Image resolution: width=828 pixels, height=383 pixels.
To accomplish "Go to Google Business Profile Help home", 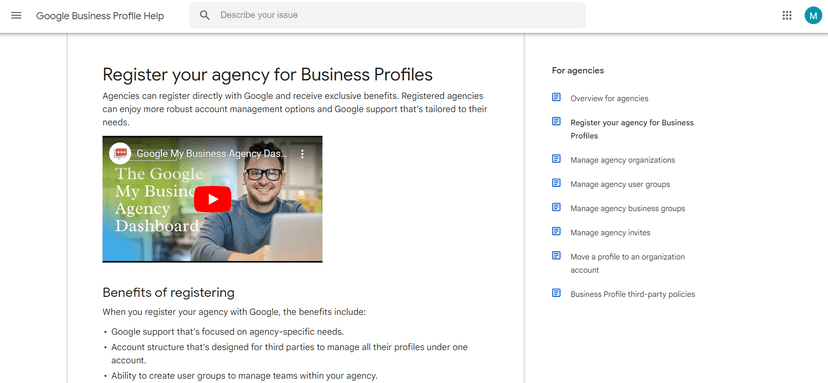I will click(x=100, y=16).
